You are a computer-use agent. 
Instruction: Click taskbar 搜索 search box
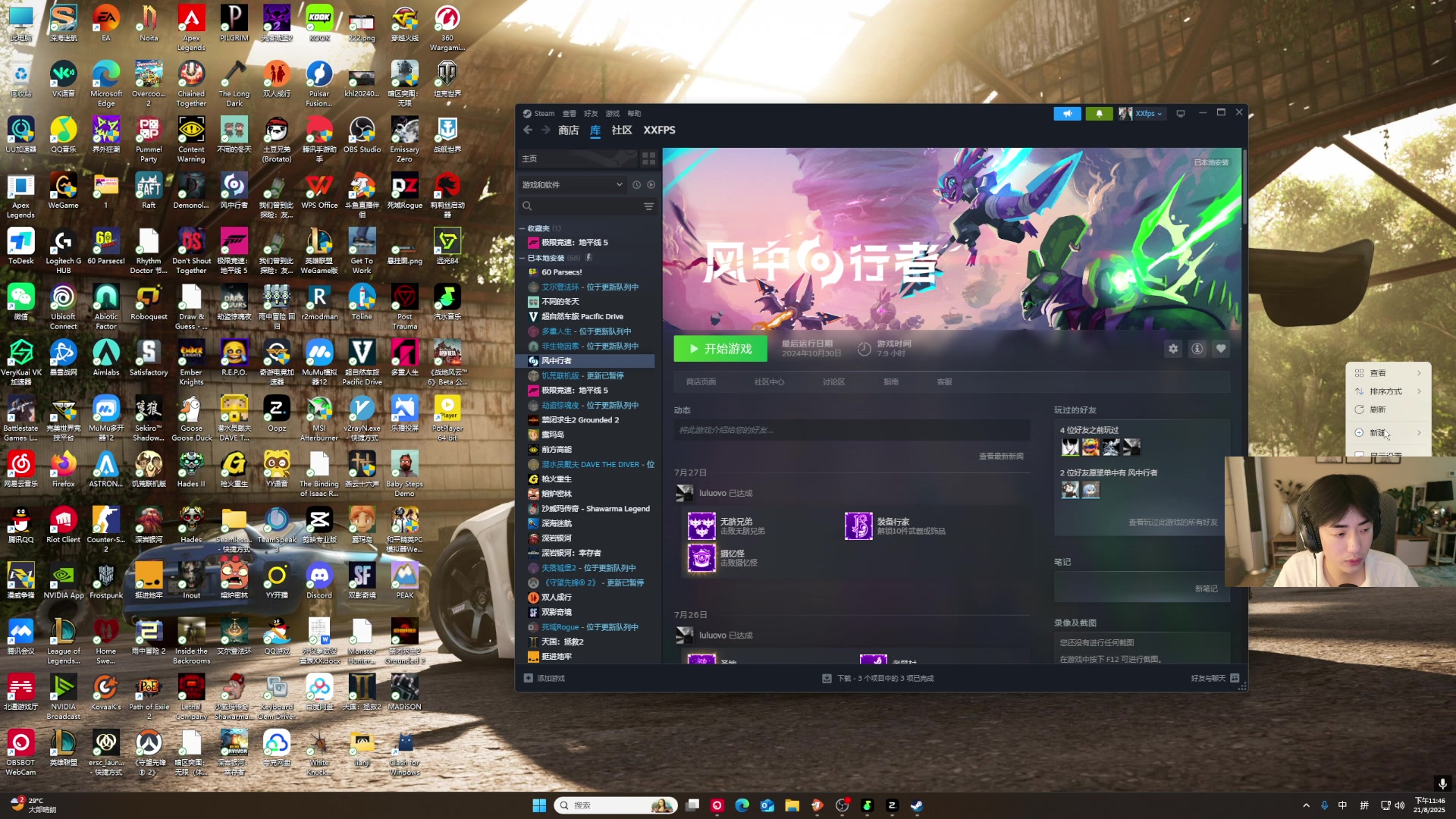(616, 805)
